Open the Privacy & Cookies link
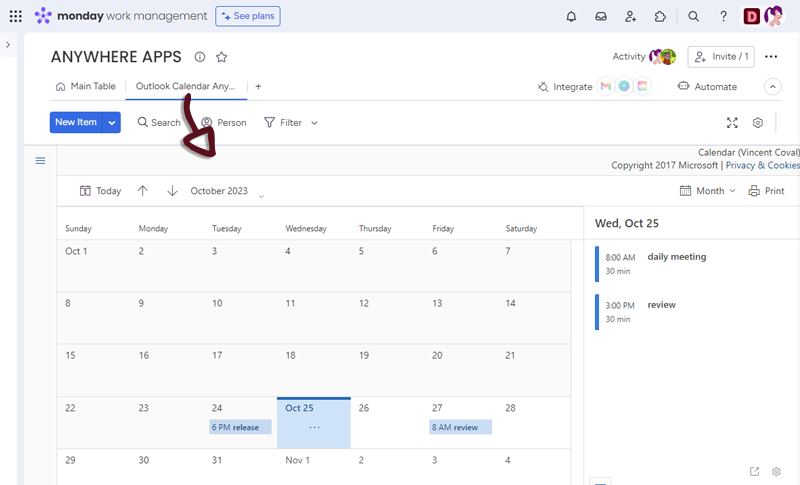Viewport: 800px width, 485px height. pyautogui.click(x=762, y=165)
